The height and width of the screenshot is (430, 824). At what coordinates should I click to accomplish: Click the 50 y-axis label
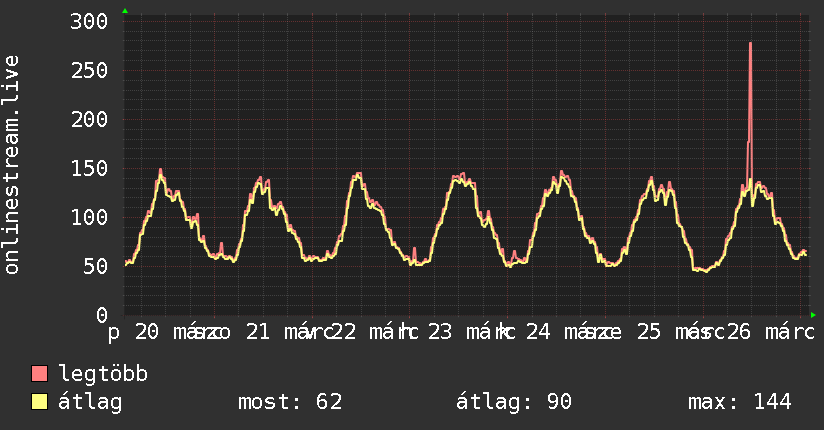click(x=96, y=267)
